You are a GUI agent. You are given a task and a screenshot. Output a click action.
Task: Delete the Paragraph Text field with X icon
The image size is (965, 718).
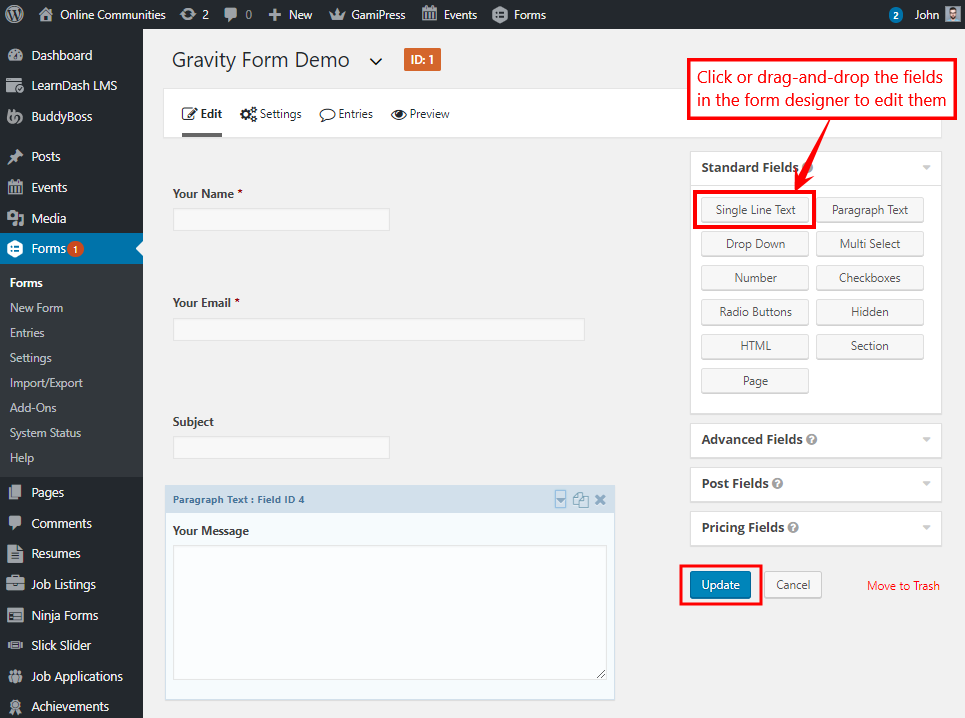click(600, 500)
